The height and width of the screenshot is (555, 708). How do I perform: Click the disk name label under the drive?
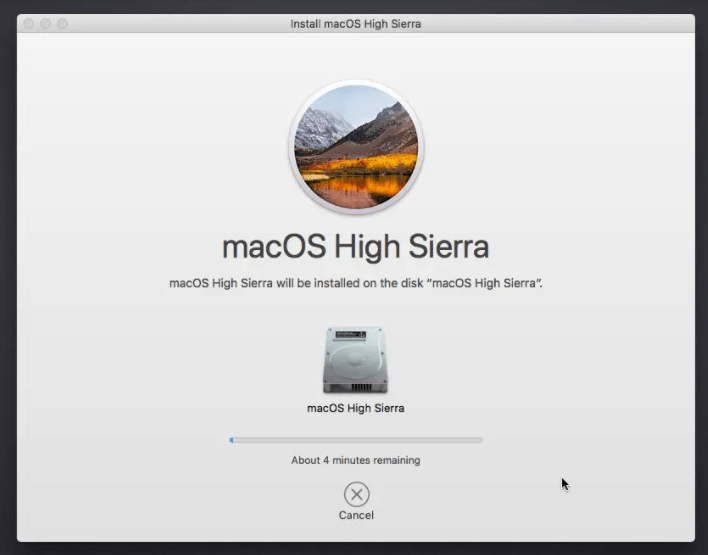click(355, 408)
